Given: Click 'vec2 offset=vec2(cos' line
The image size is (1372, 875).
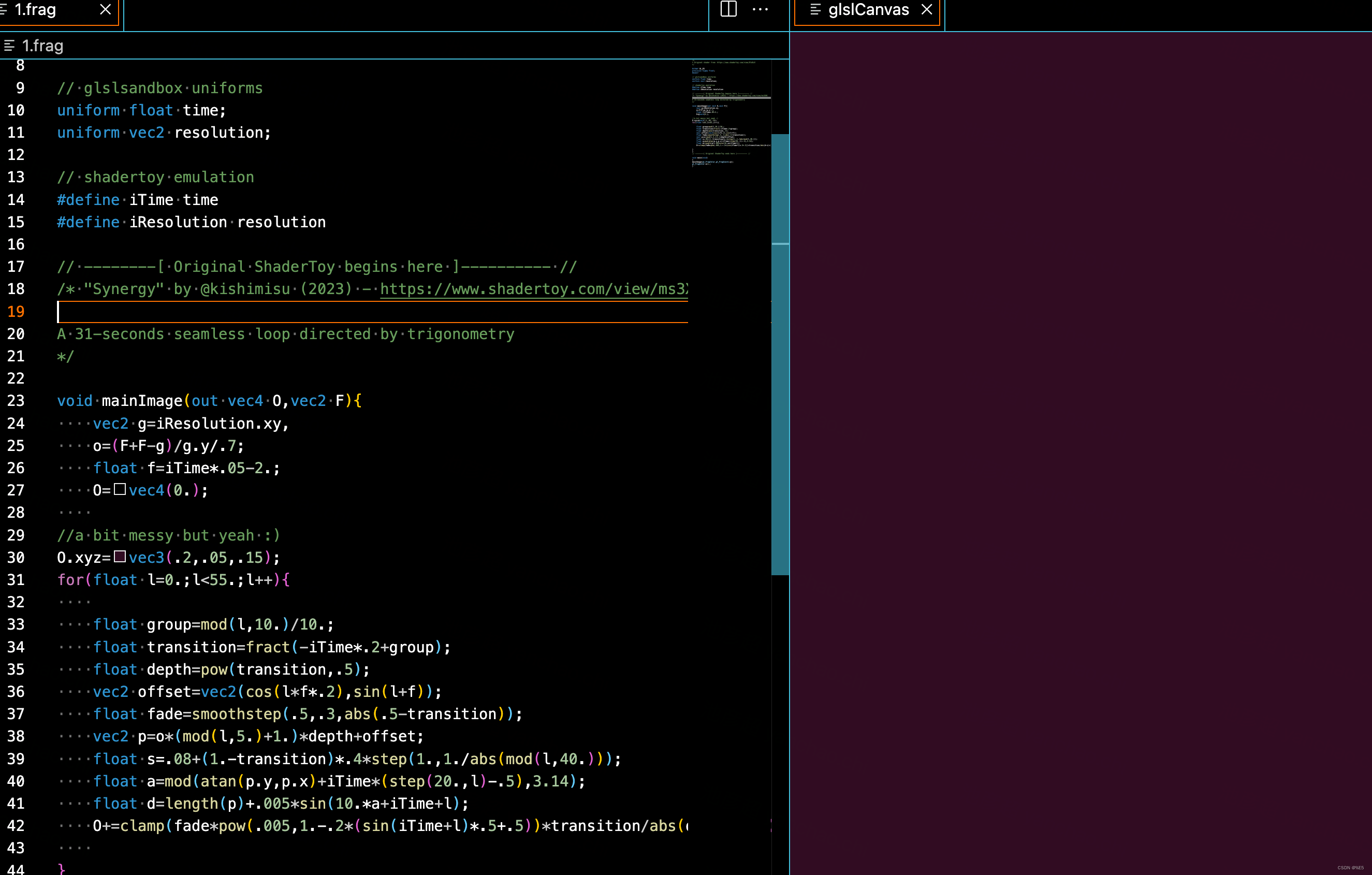Looking at the screenshot, I should [x=267, y=692].
